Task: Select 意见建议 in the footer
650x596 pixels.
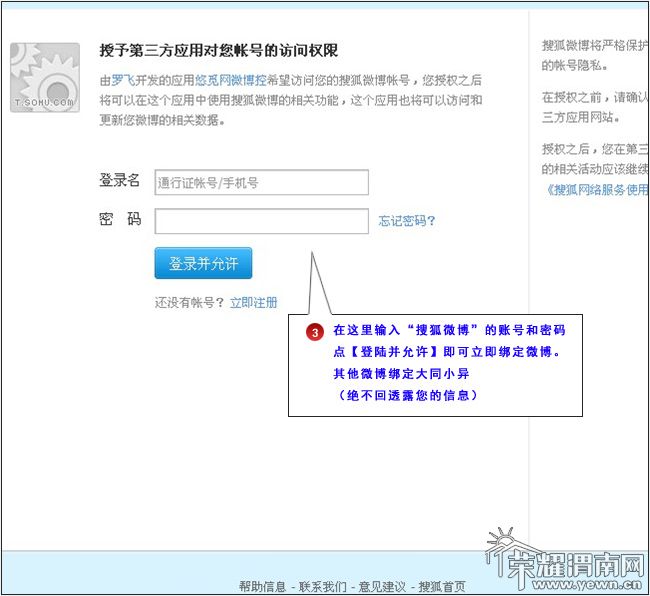Action: 382,586
